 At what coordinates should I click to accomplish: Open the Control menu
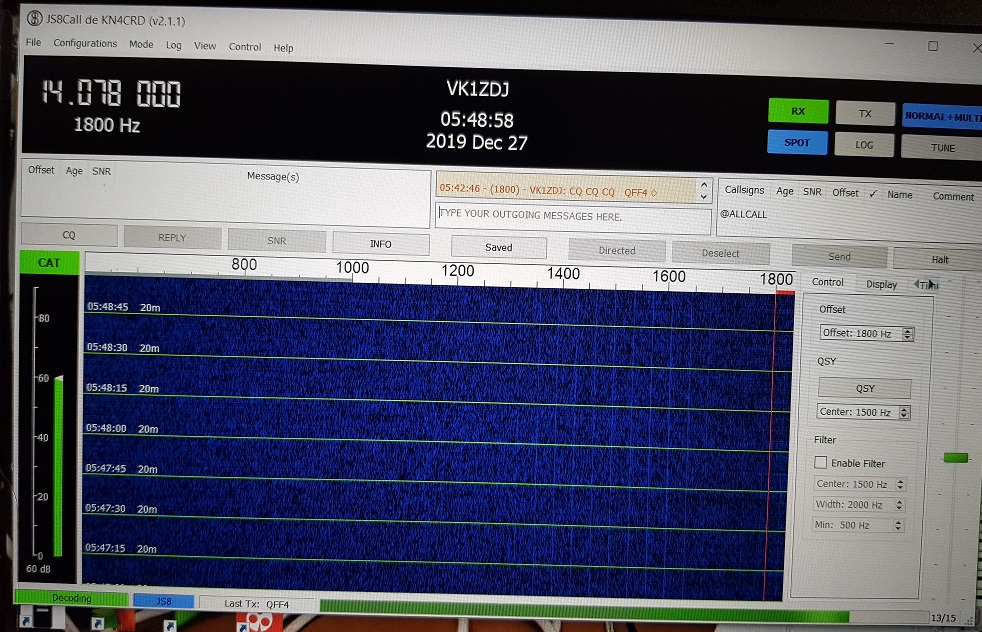point(245,47)
